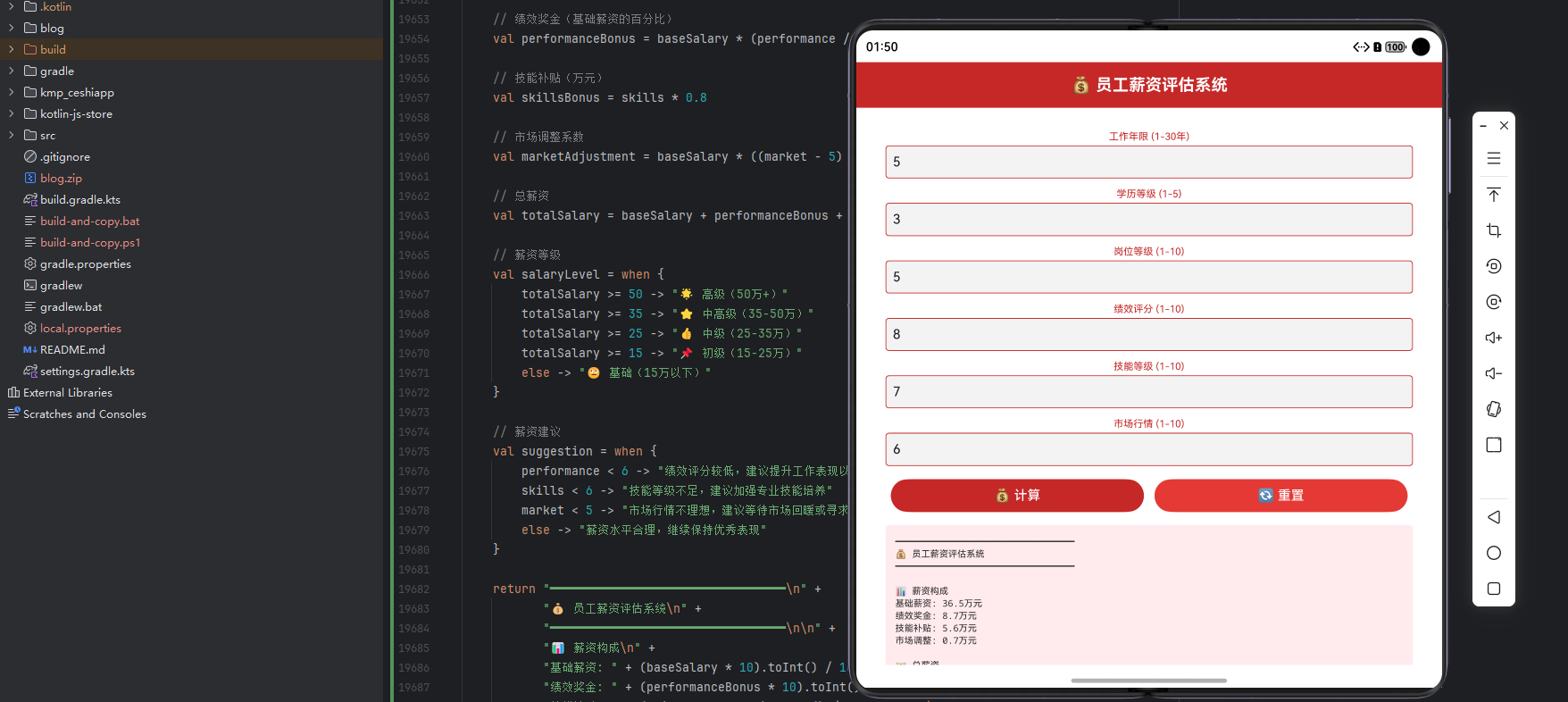1568x702 pixels.
Task: Focus the 市场行情 input field
Action: 1149,449
